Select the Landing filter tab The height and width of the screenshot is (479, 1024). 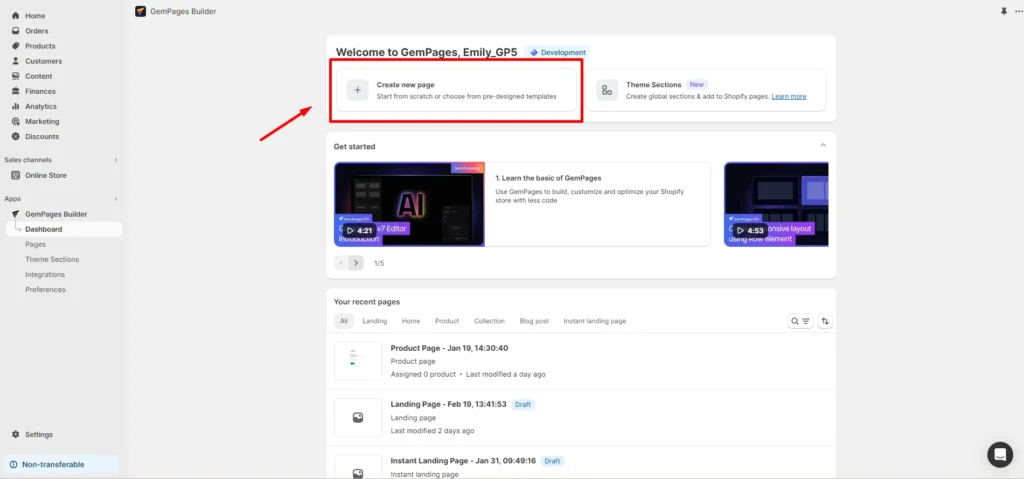click(x=374, y=321)
